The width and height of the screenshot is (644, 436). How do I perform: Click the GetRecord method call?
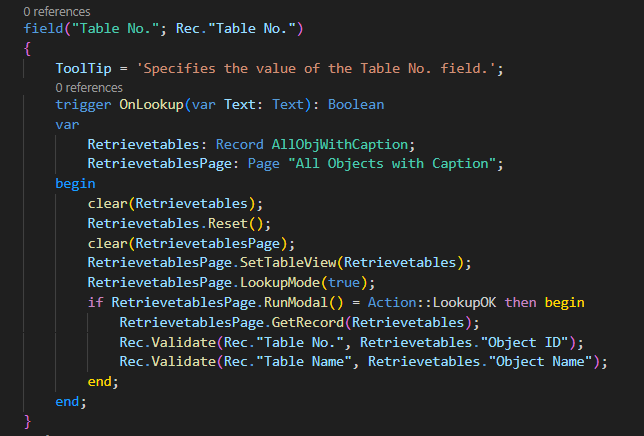[x=308, y=322]
